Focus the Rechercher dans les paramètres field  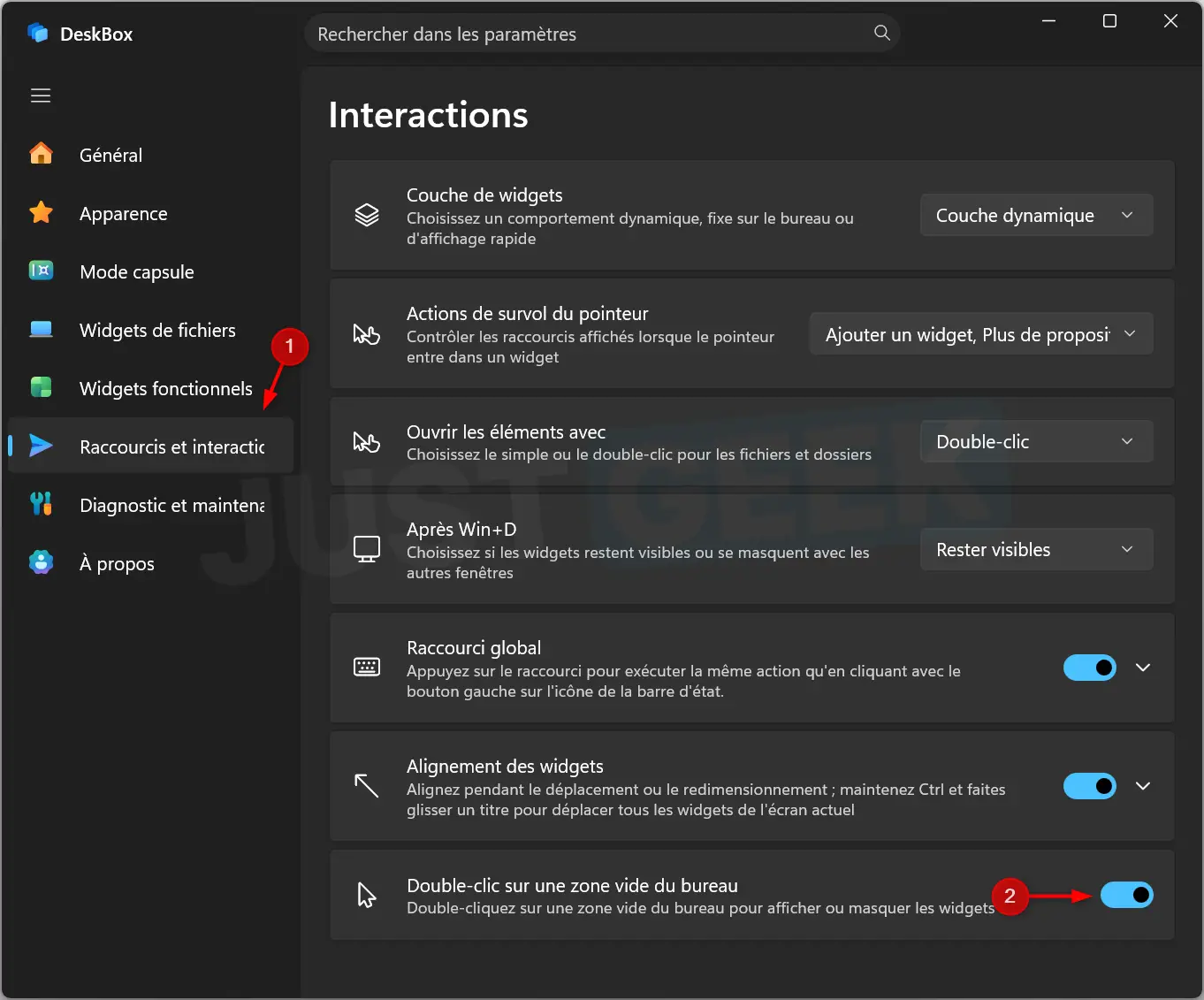(602, 34)
